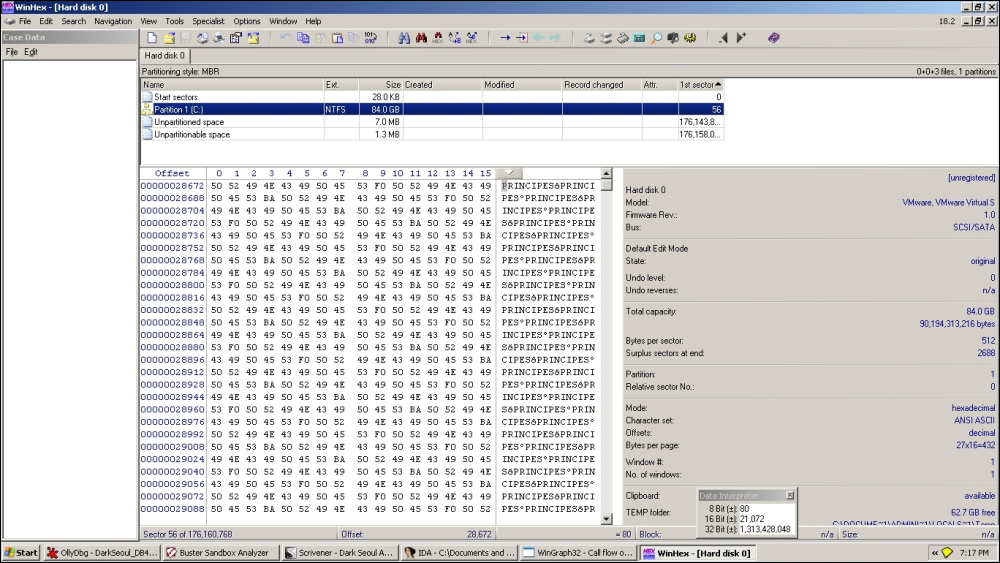The width and height of the screenshot is (1000, 563).
Task: Sort by Record changed column header
Action: [601, 84]
